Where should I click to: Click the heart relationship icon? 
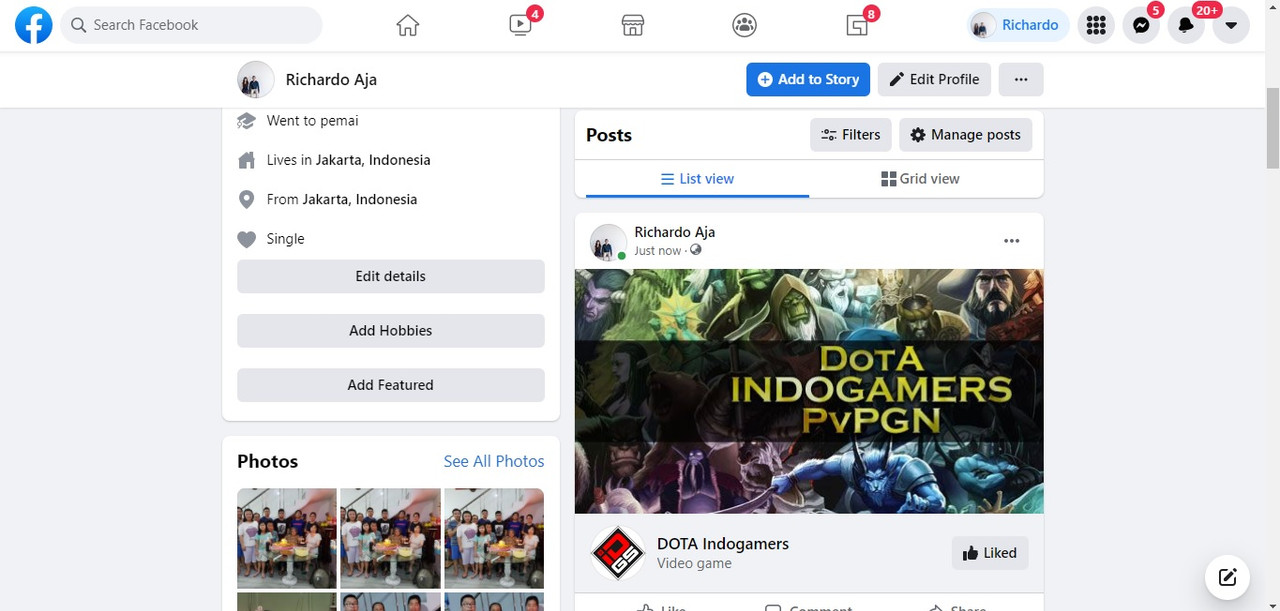[x=246, y=239]
